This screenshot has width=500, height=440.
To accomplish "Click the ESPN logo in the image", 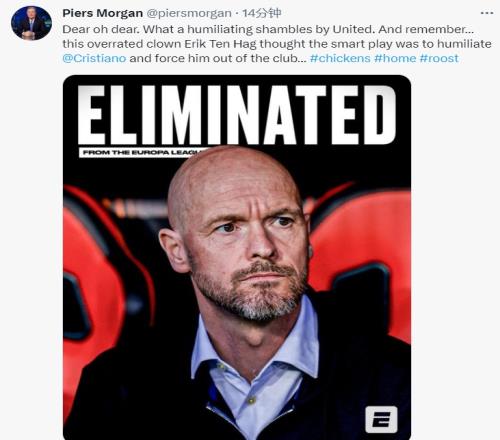I will (381, 419).
